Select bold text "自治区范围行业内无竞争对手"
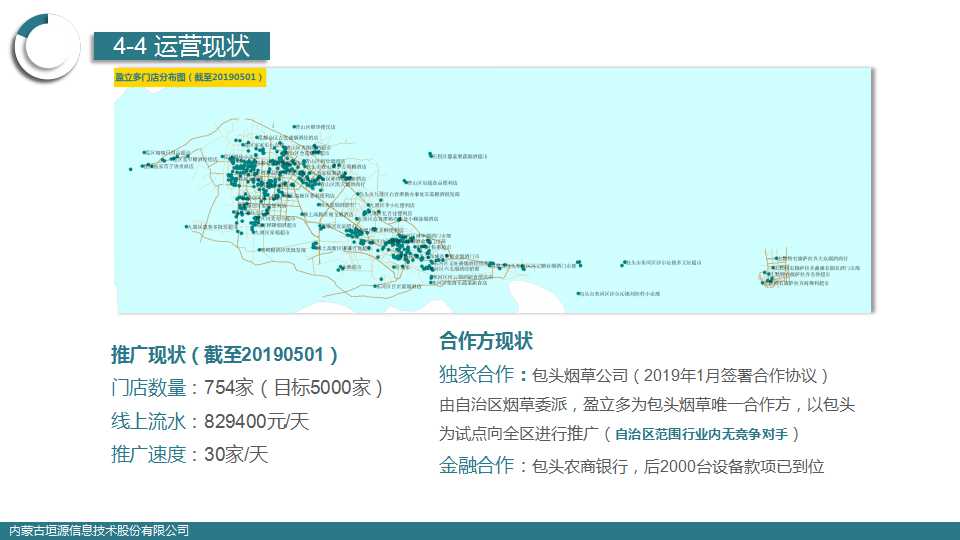Image resolution: width=960 pixels, height=540 pixels. coord(708,435)
